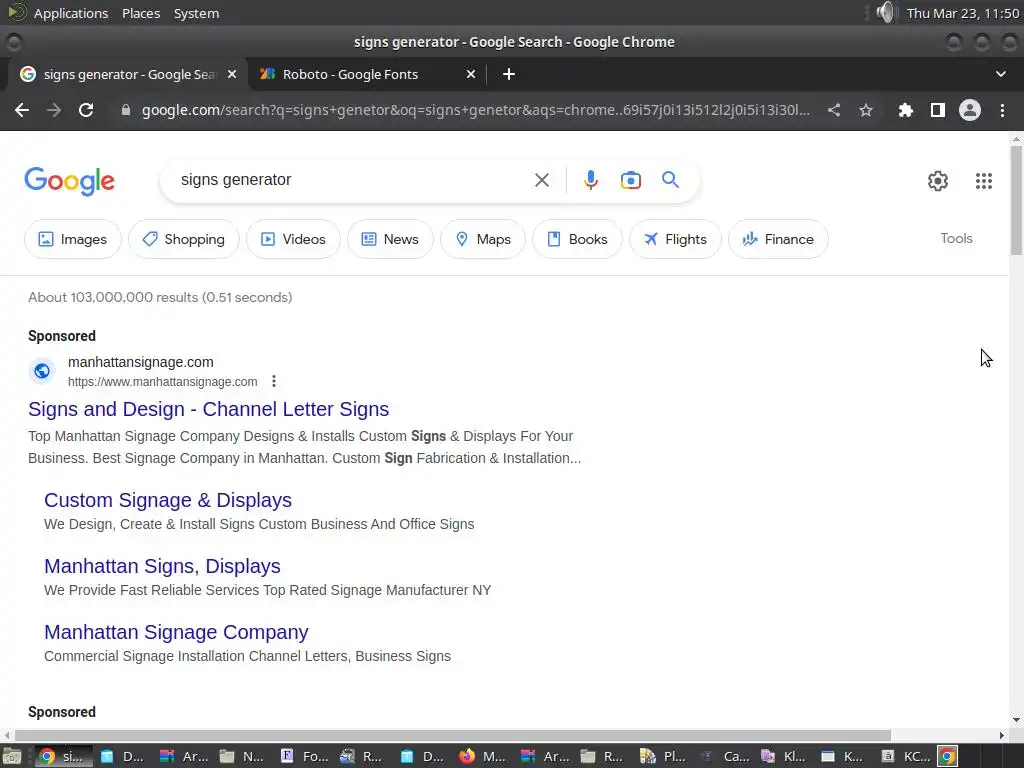1024x768 pixels.
Task: Open the Applications menu
Action: [x=71, y=13]
